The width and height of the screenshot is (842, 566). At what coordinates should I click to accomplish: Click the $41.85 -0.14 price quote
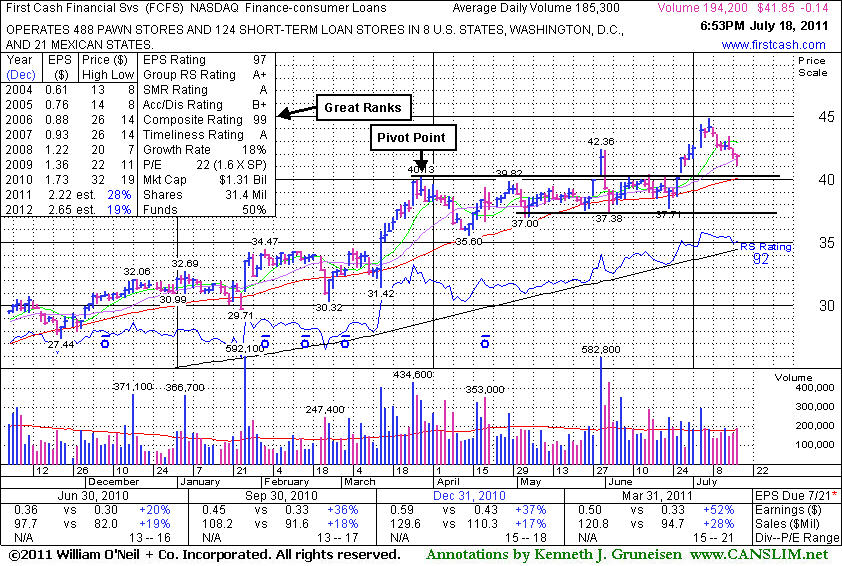click(x=793, y=8)
